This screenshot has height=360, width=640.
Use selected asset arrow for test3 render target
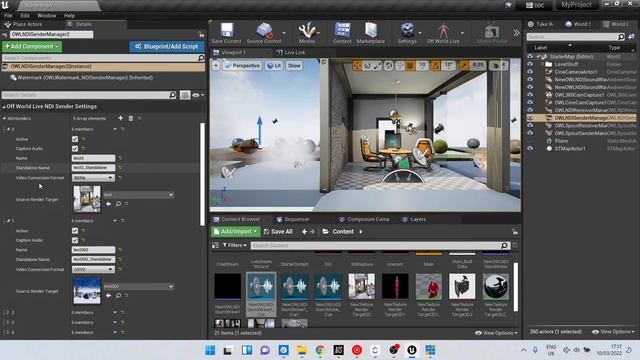click(x=109, y=204)
